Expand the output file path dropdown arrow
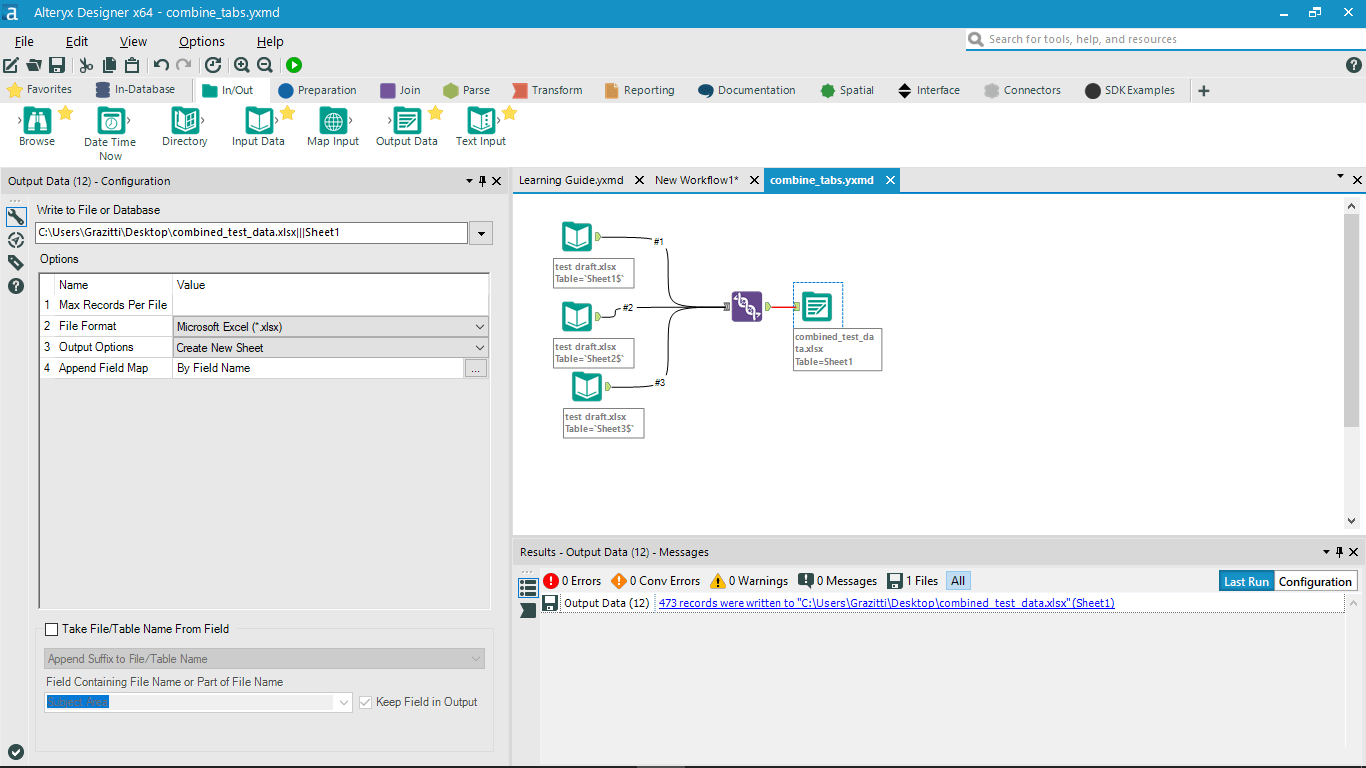Viewport: 1366px width, 768px height. pos(480,232)
